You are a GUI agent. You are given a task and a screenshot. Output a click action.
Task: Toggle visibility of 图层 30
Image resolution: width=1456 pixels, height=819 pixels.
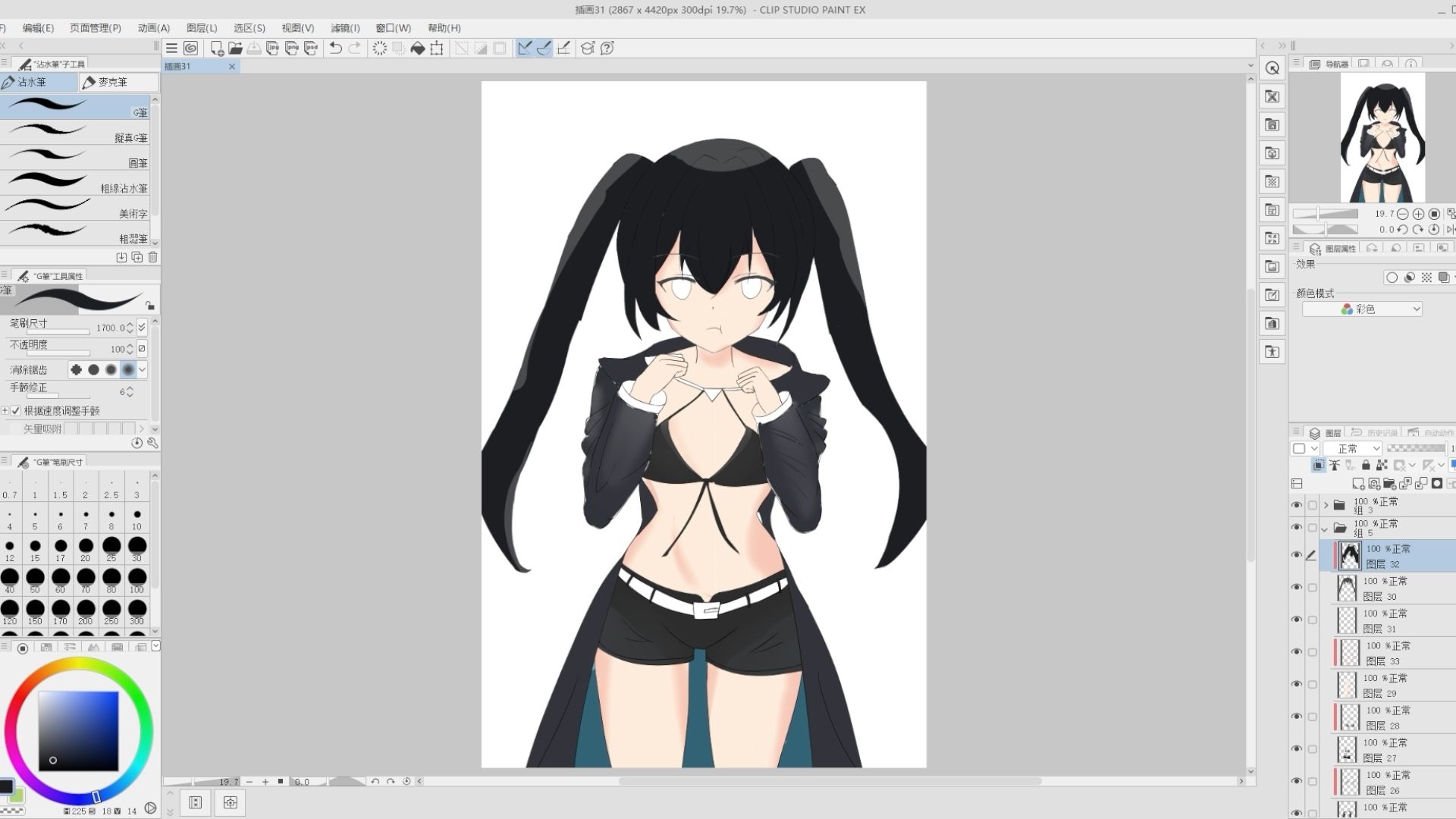pos(1296,588)
